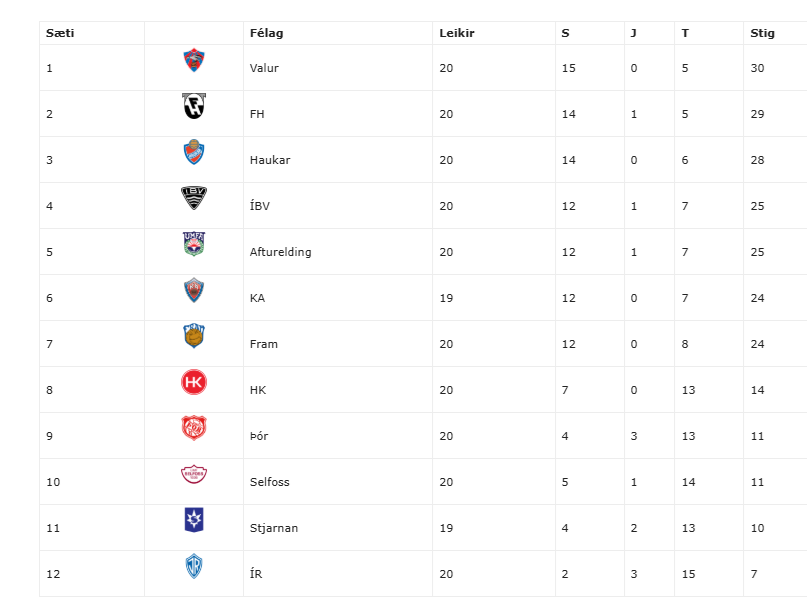Select the Haukar team crest

click(193, 153)
